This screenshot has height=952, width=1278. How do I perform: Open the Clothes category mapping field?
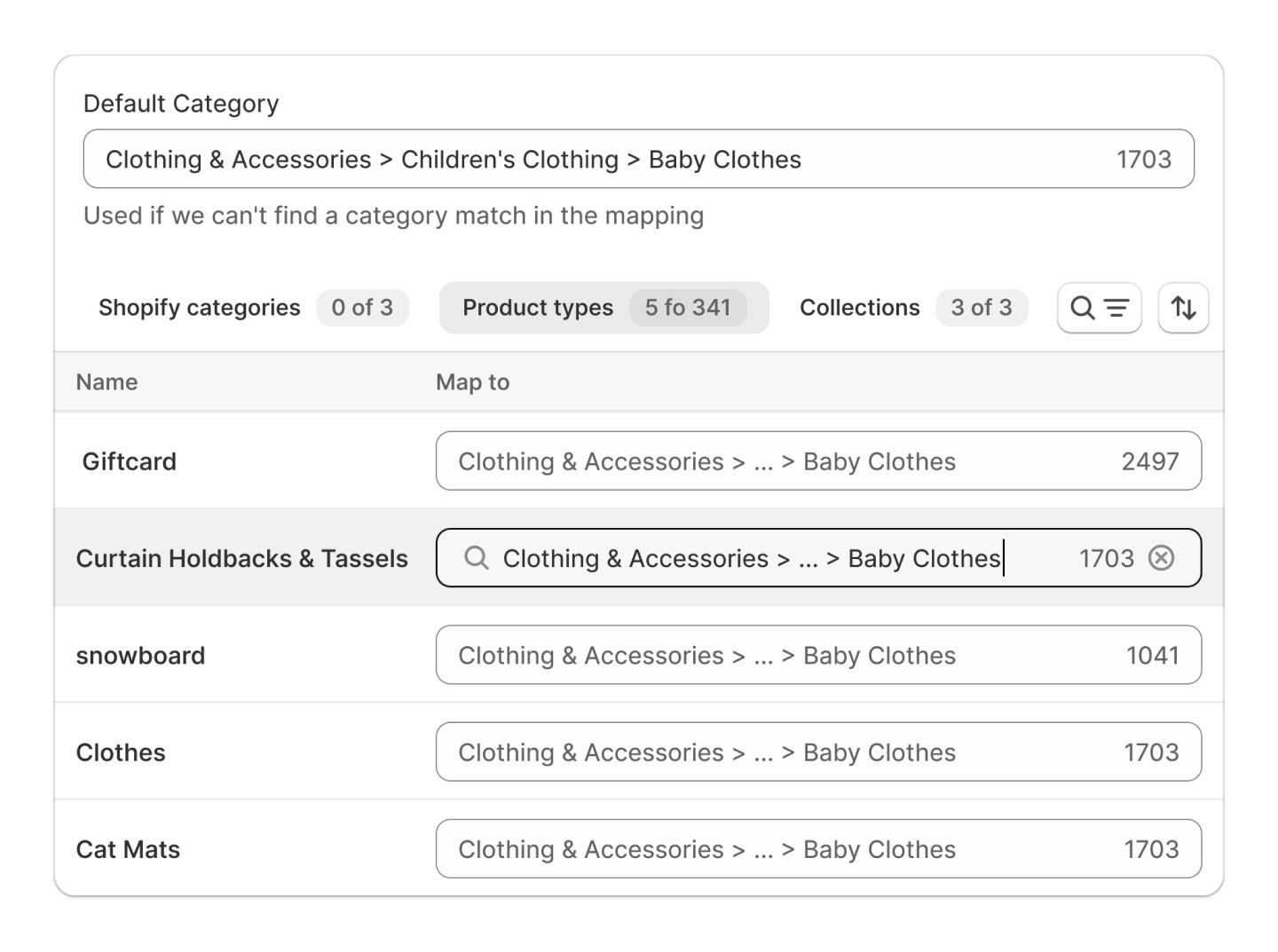click(817, 752)
